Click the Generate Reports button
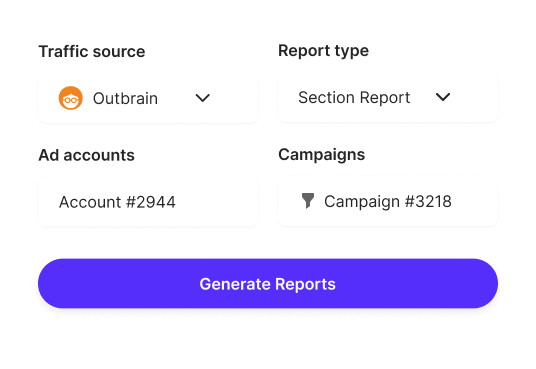This screenshot has height=369, width=536. [268, 284]
